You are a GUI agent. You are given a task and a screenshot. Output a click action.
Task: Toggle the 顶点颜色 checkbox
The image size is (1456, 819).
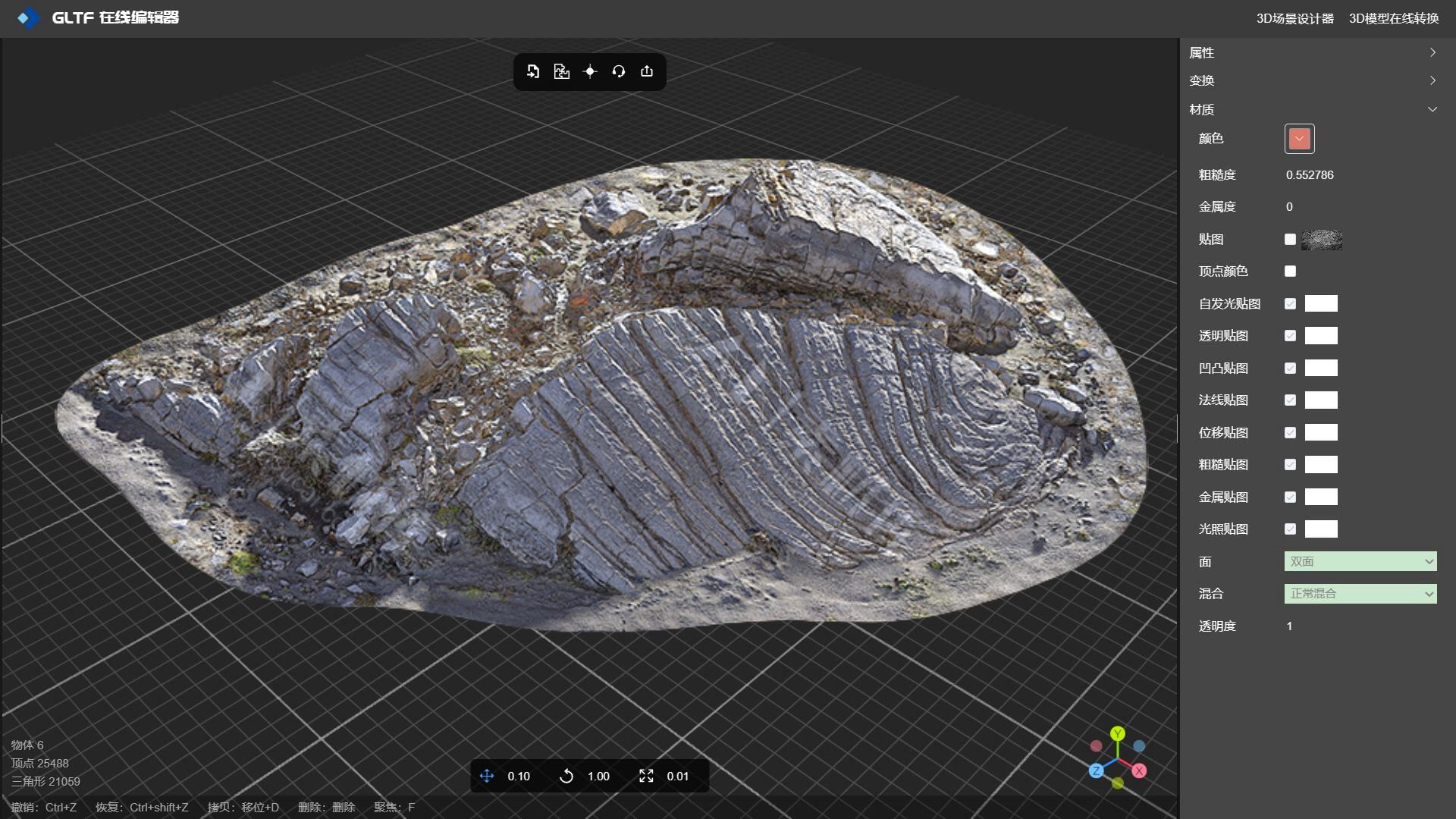[x=1290, y=271]
